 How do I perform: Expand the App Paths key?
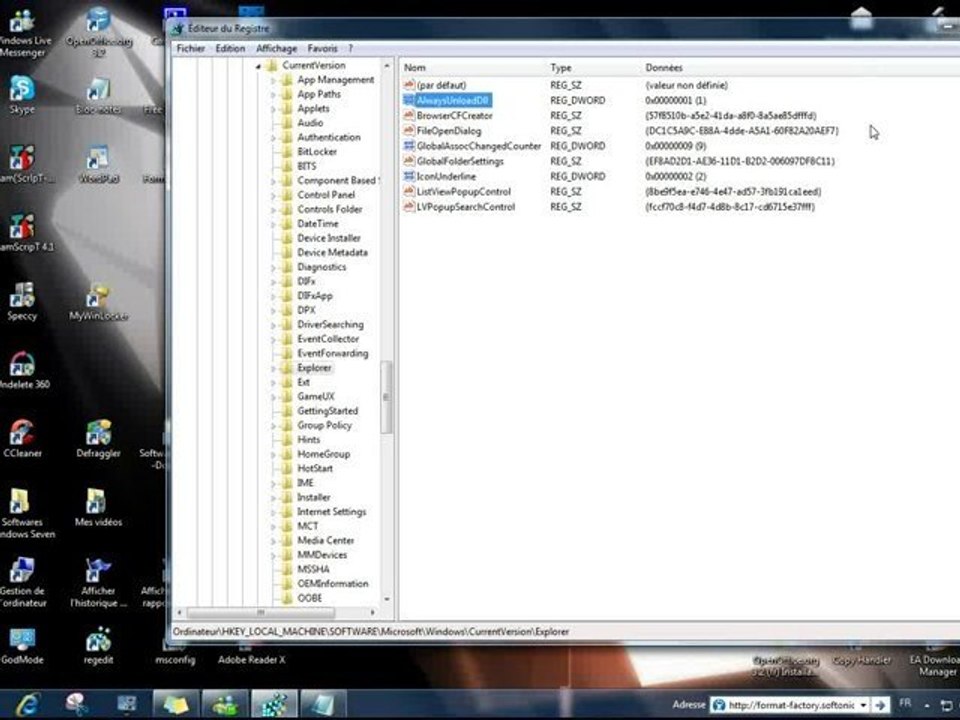[273, 94]
